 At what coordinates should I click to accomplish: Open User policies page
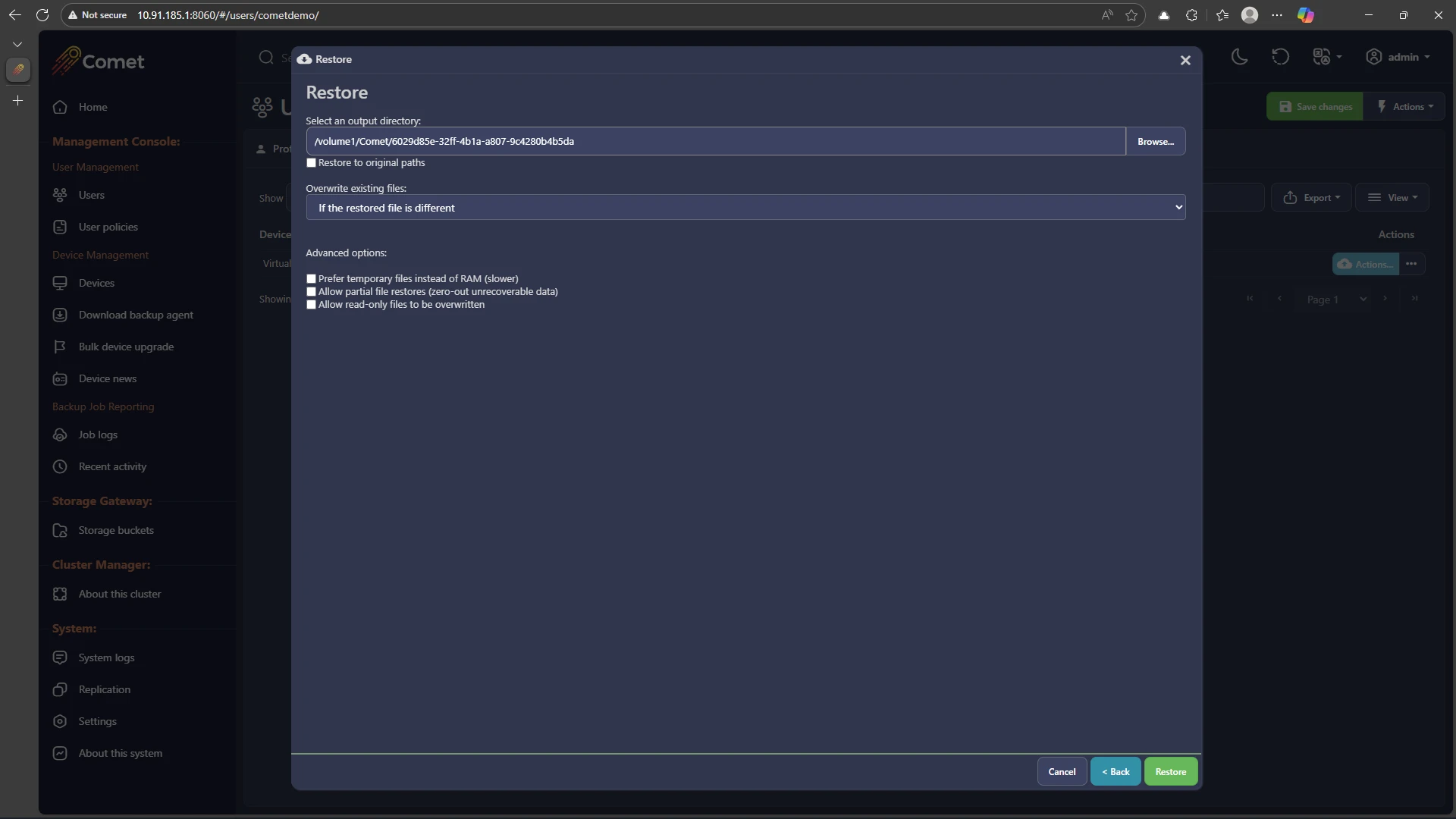(x=108, y=227)
